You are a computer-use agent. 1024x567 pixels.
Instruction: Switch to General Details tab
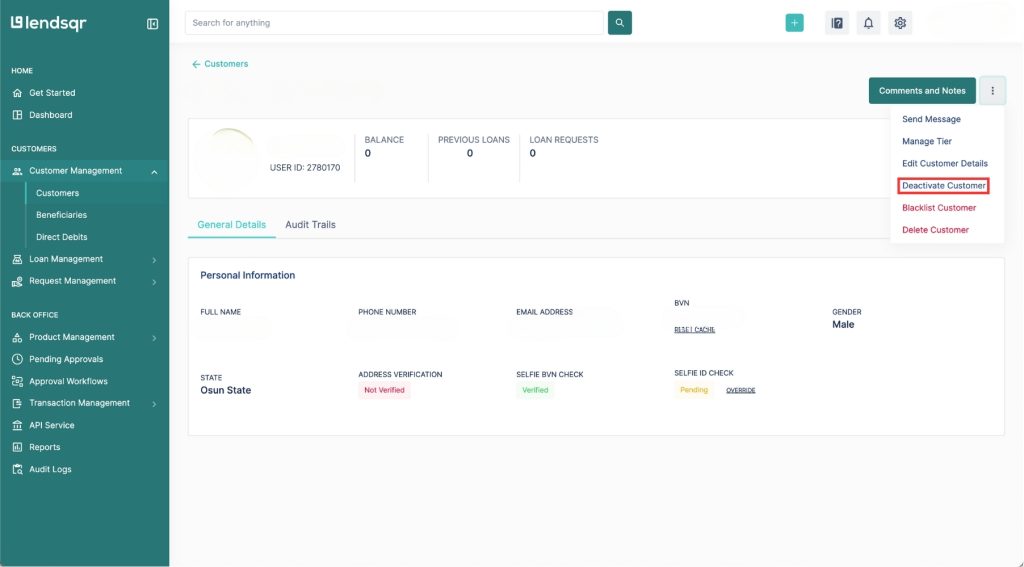[x=232, y=225]
